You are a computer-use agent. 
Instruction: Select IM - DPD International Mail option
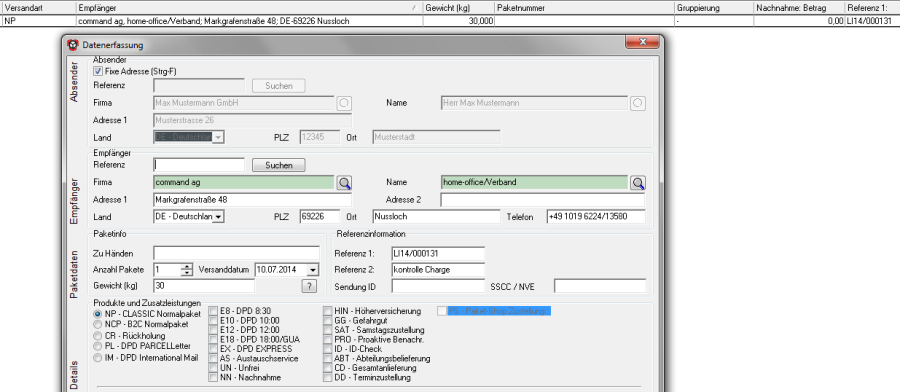98,358
